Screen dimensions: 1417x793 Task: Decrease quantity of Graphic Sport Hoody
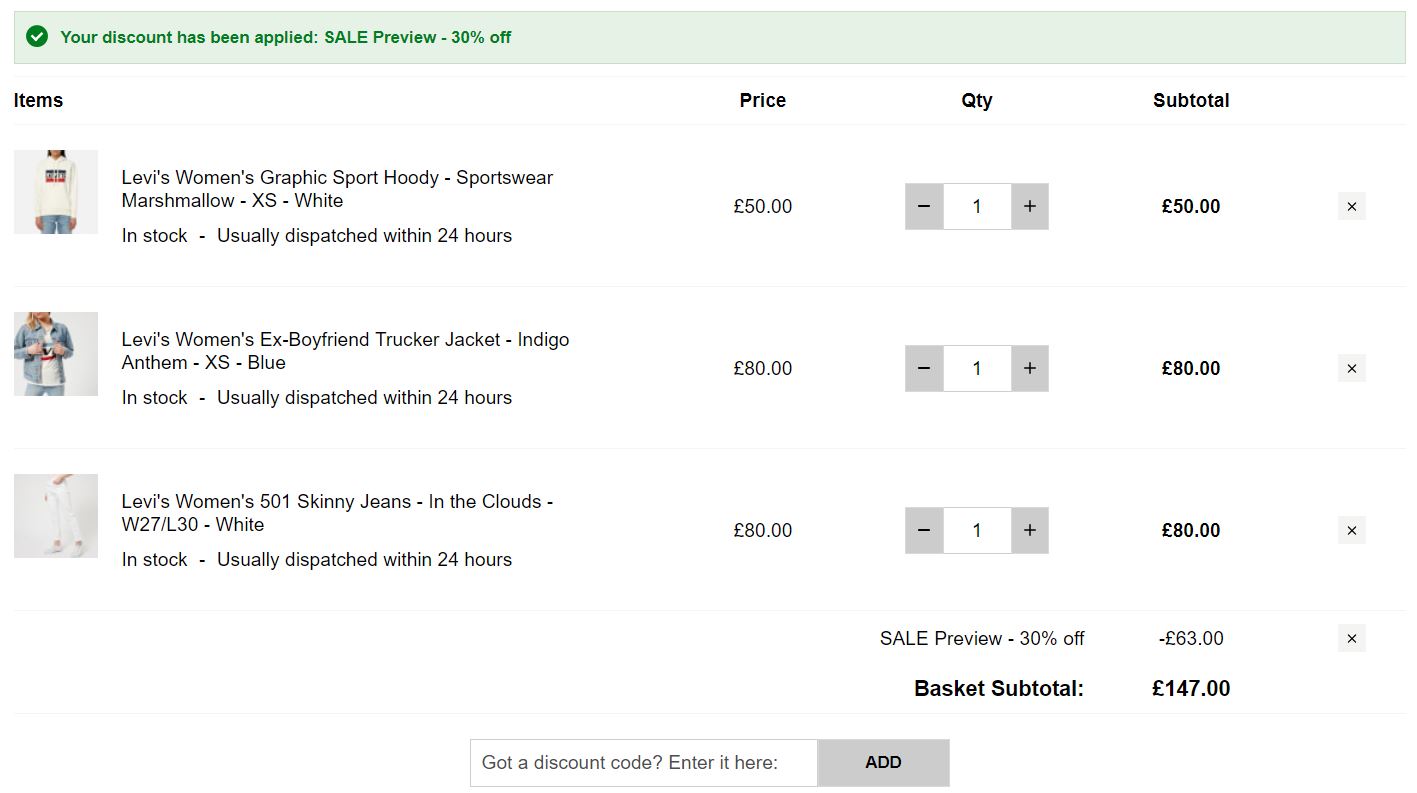click(x=924, y=207)
